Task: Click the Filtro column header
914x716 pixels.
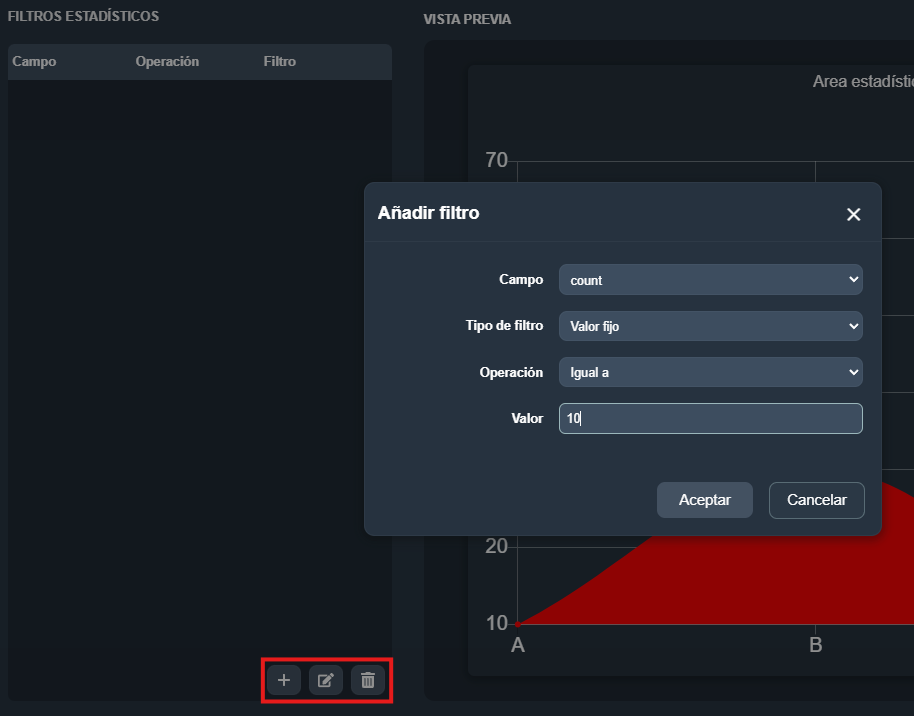Action: 280,62
